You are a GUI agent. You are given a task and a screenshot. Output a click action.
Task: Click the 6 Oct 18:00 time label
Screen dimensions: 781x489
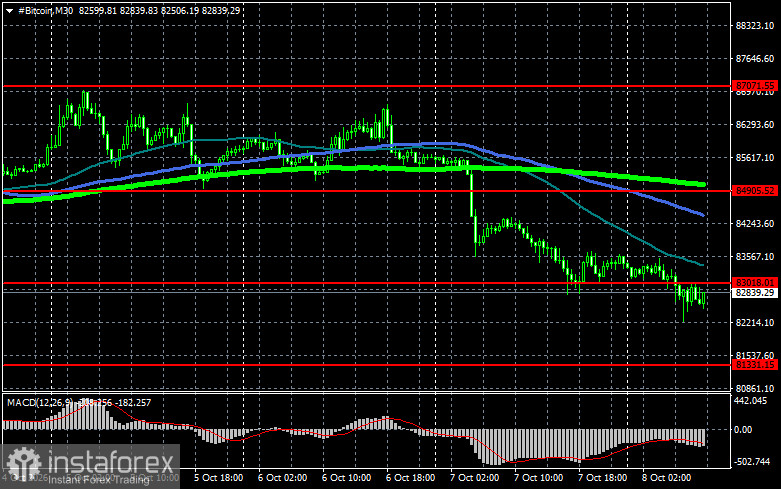(410, 478)
